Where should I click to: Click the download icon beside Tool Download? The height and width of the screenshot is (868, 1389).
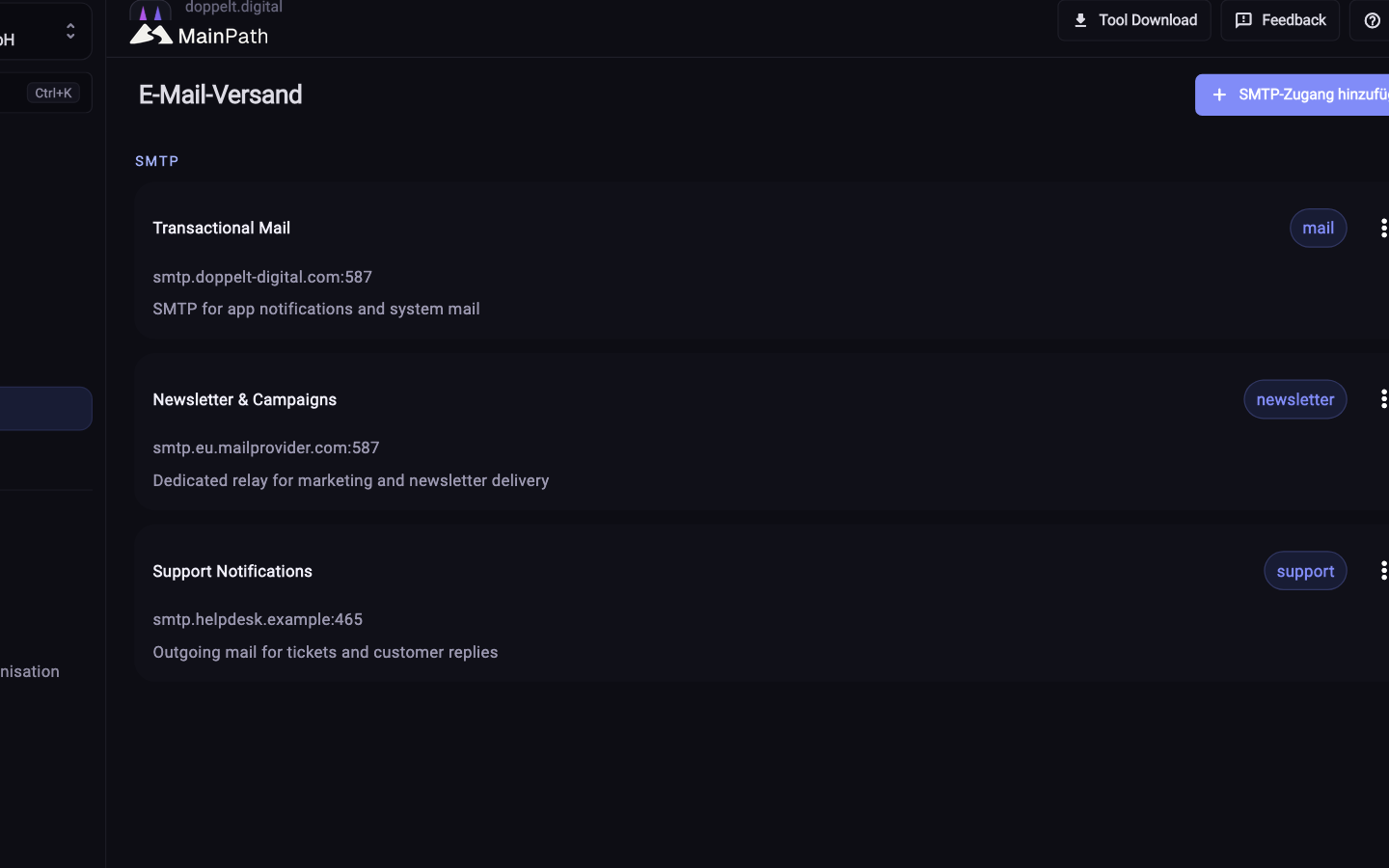[x=1080, y=20]
